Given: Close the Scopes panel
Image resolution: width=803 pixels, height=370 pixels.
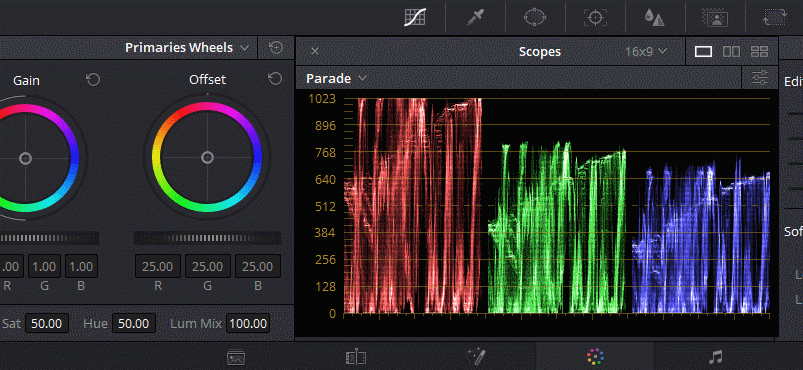Looking at the screenshot, I should point(315,51).
